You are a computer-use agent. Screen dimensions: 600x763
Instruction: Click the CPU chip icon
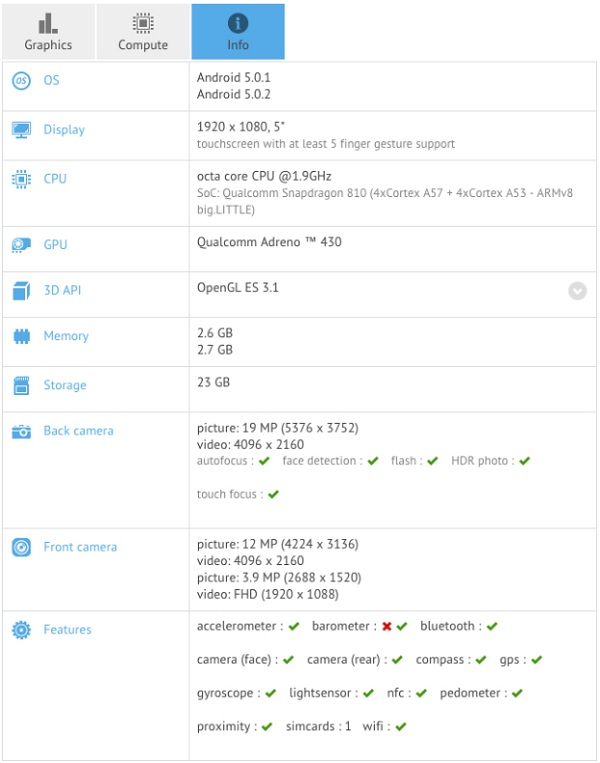coord(21,178)
